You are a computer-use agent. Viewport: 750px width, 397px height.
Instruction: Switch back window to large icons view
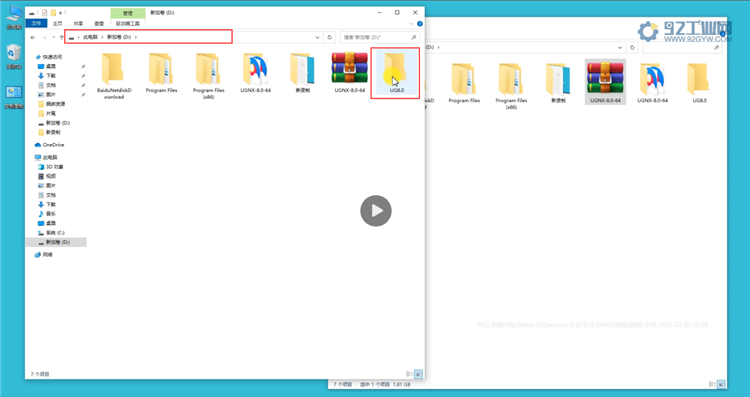click(721, 384)
